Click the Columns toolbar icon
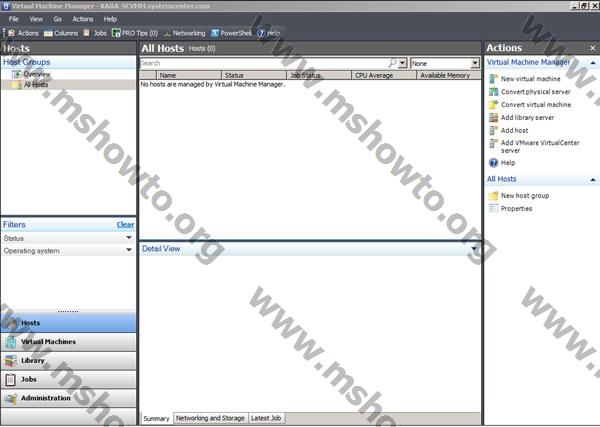 pyautogui.click(x=48, y=33)
